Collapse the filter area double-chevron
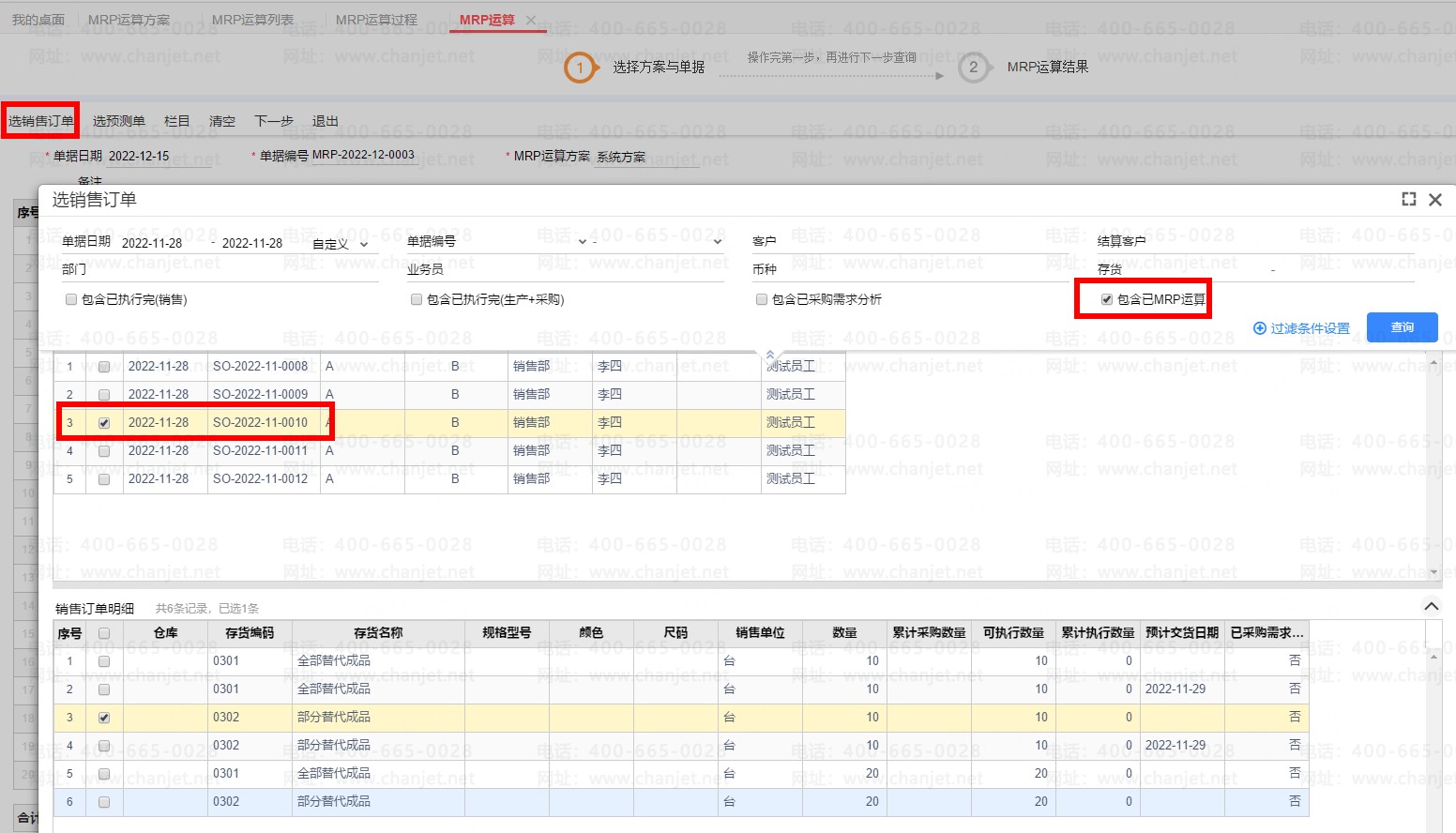This screenshot has height=833, width=1456. (x=770, y=356)
